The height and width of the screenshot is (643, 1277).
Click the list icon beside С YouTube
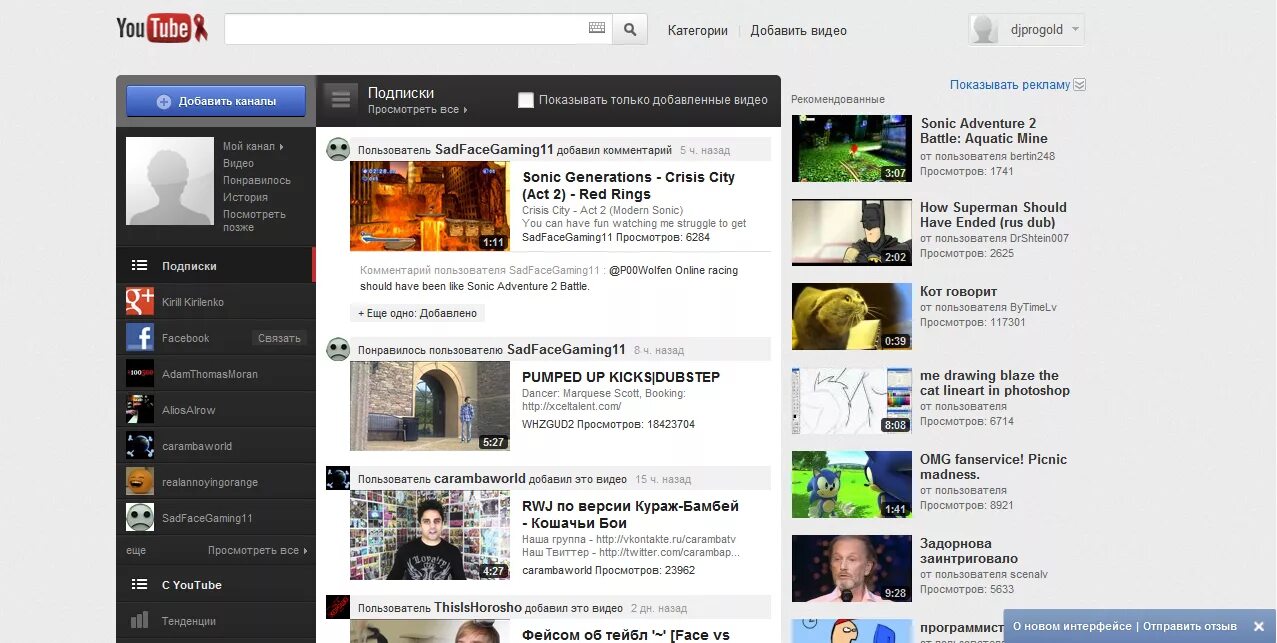(x=140, y=585)
